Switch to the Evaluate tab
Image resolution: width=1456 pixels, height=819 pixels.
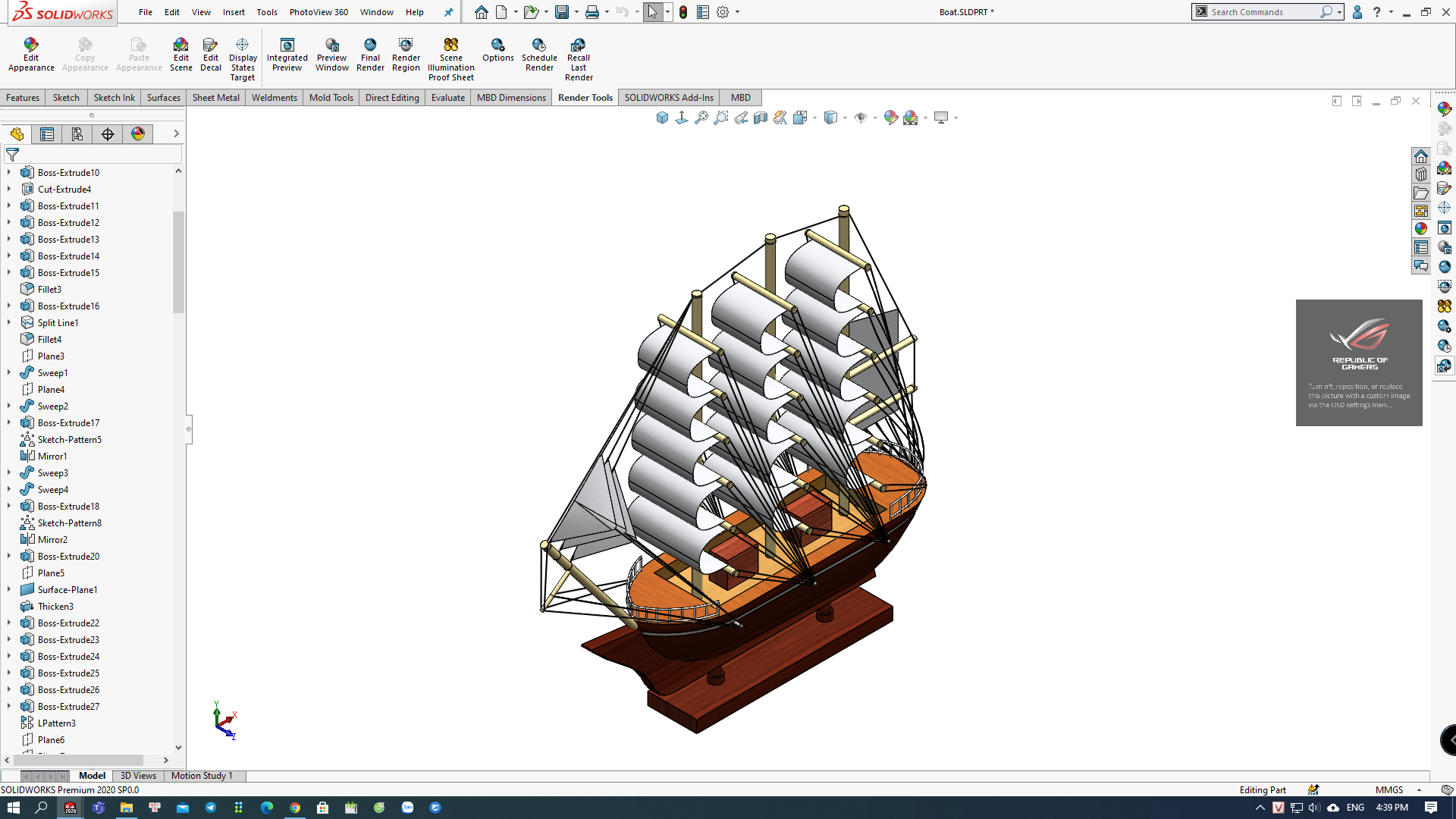point(447,98)
